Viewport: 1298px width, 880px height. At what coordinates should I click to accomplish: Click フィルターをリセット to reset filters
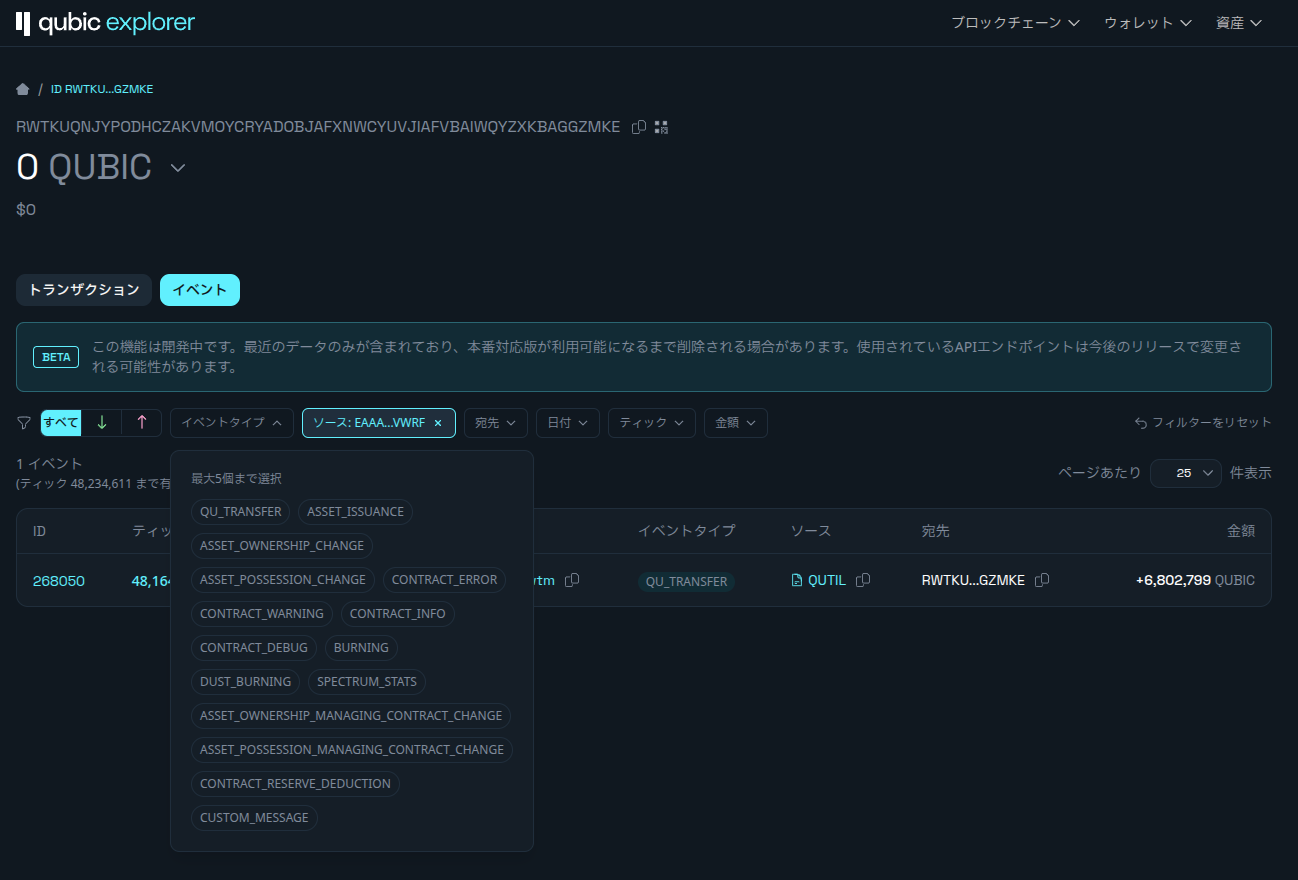[x=1203, y=423]
